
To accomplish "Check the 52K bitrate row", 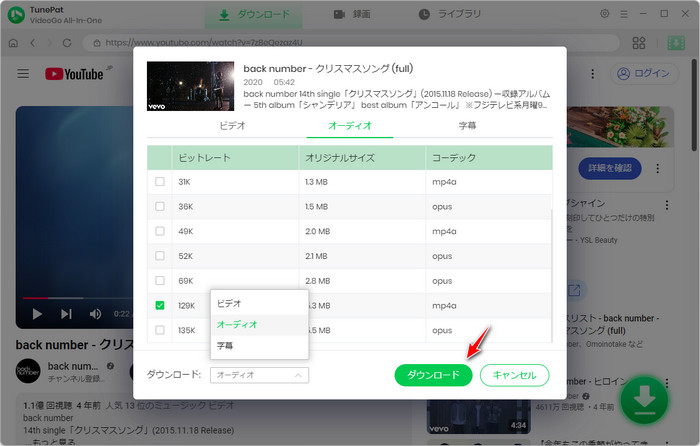I will [160, 256].
